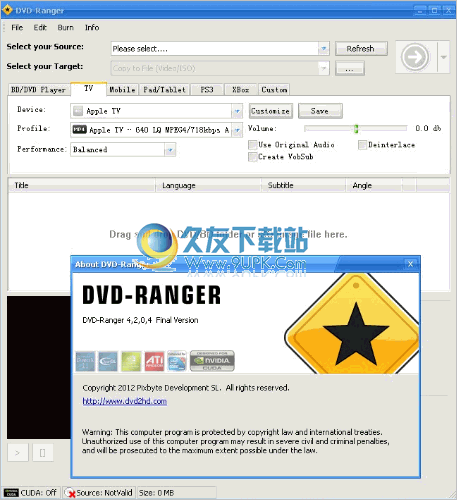Click the Volume slider handle
This screenshot has width=457, height=500.
(x=356, y=129)
